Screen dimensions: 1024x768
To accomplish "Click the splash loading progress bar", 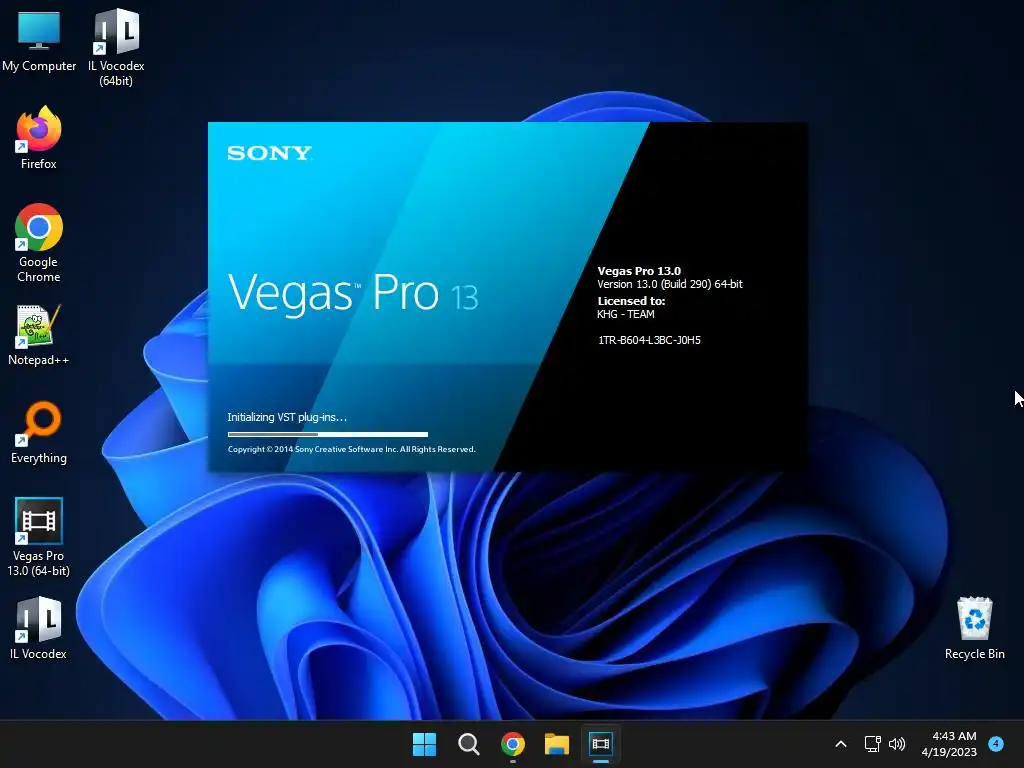I will point(328,434).
